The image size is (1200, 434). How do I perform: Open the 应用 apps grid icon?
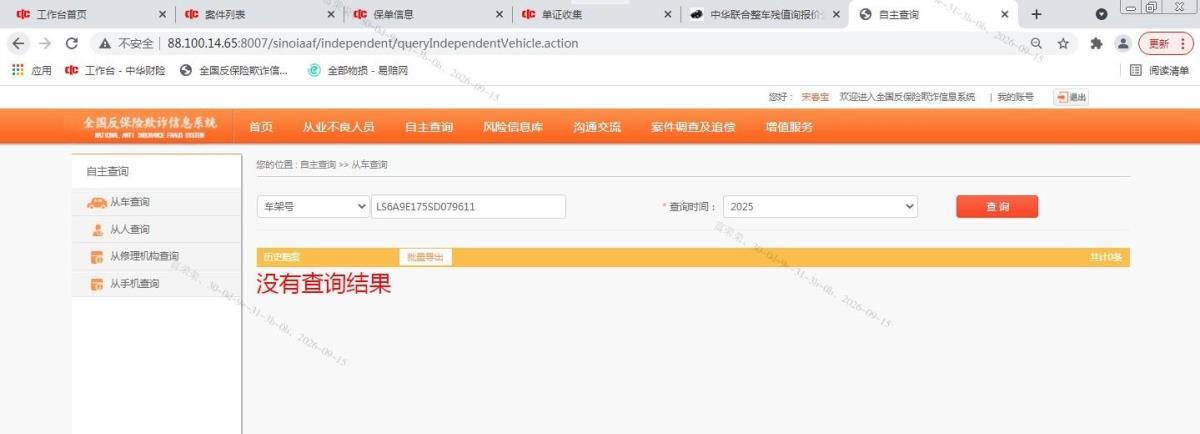coord(17,70)
